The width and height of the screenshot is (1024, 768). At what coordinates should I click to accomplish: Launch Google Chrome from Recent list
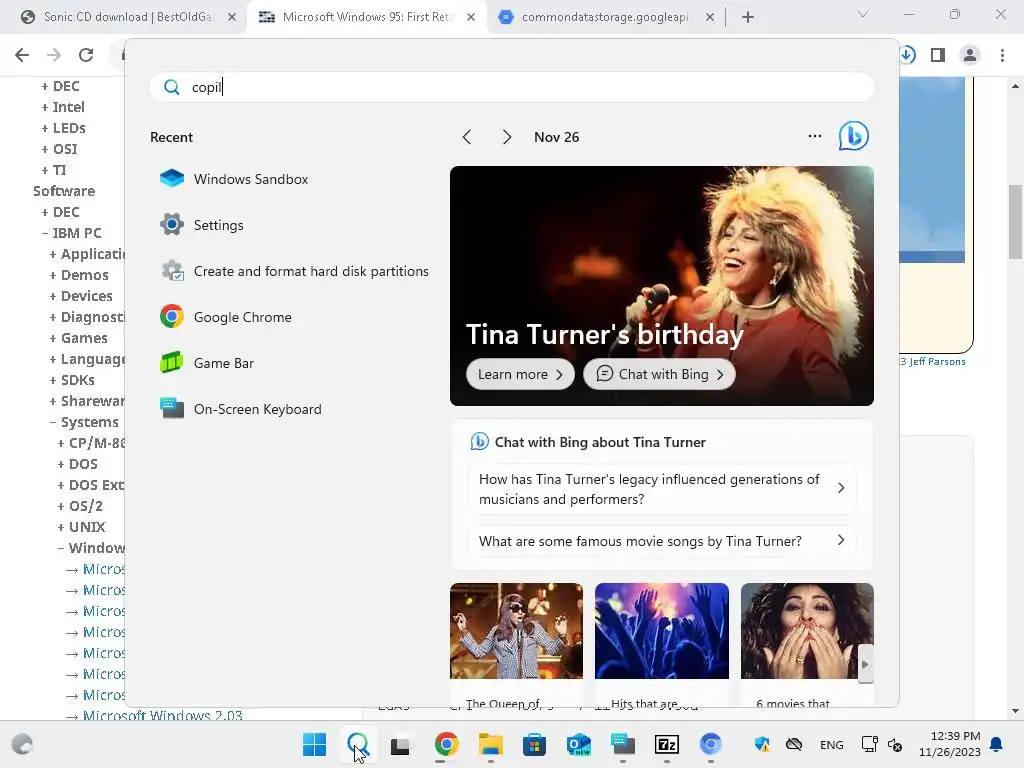pos(227,317)
